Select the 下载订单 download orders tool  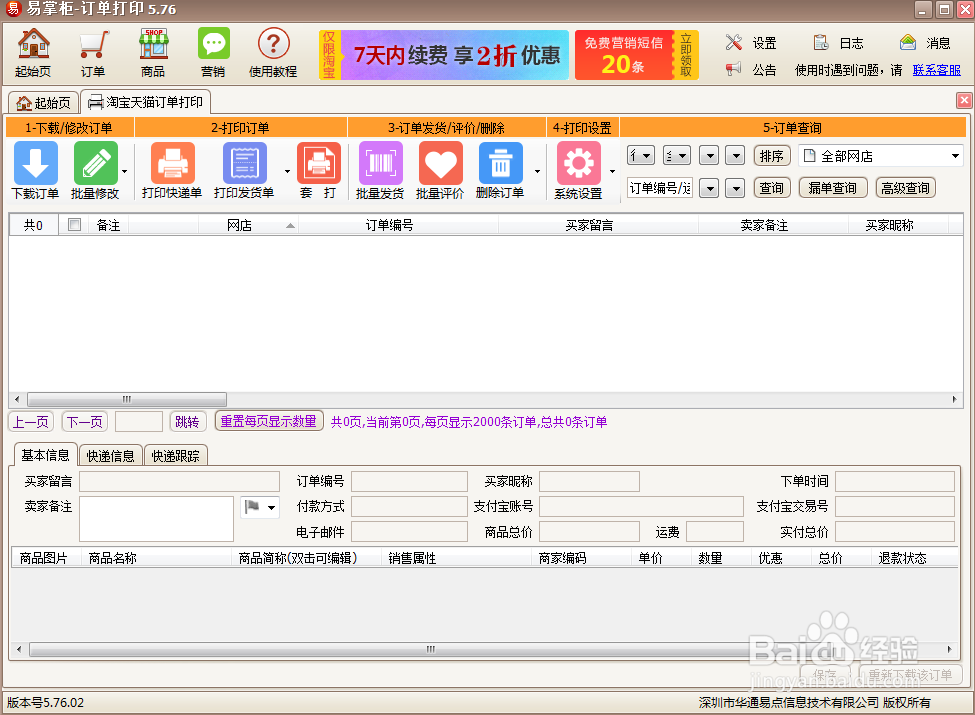point(35,168)
